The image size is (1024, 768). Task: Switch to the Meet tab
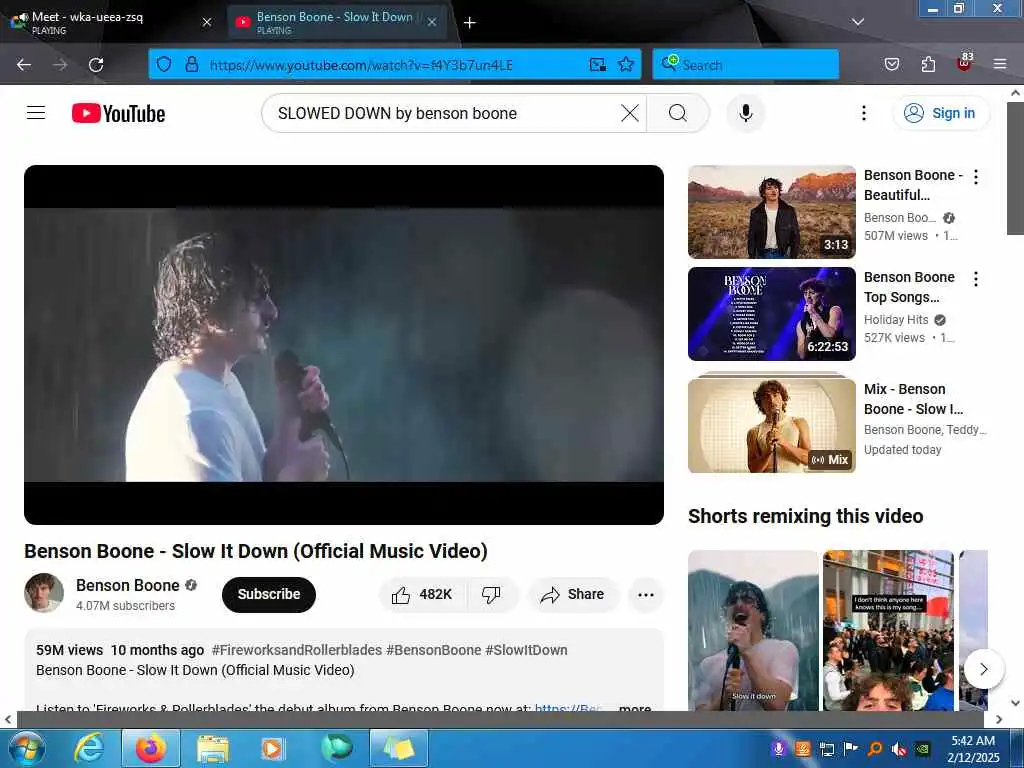(x=108, y=22)
